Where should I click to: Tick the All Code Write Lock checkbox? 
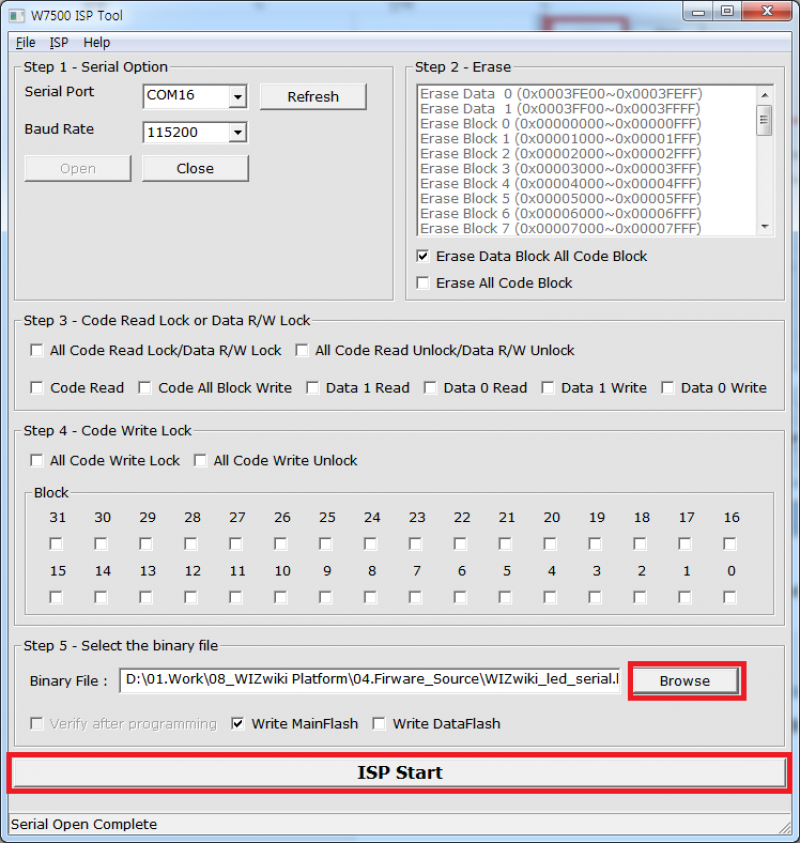37,461
